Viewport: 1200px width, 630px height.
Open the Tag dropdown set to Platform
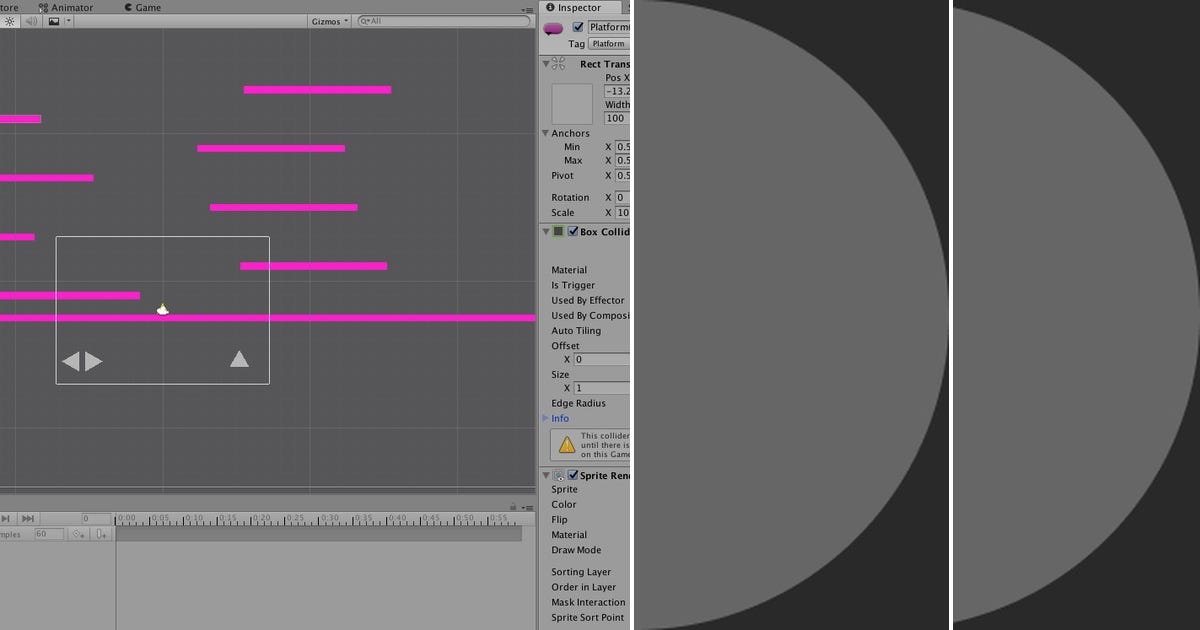pos(608,44)
